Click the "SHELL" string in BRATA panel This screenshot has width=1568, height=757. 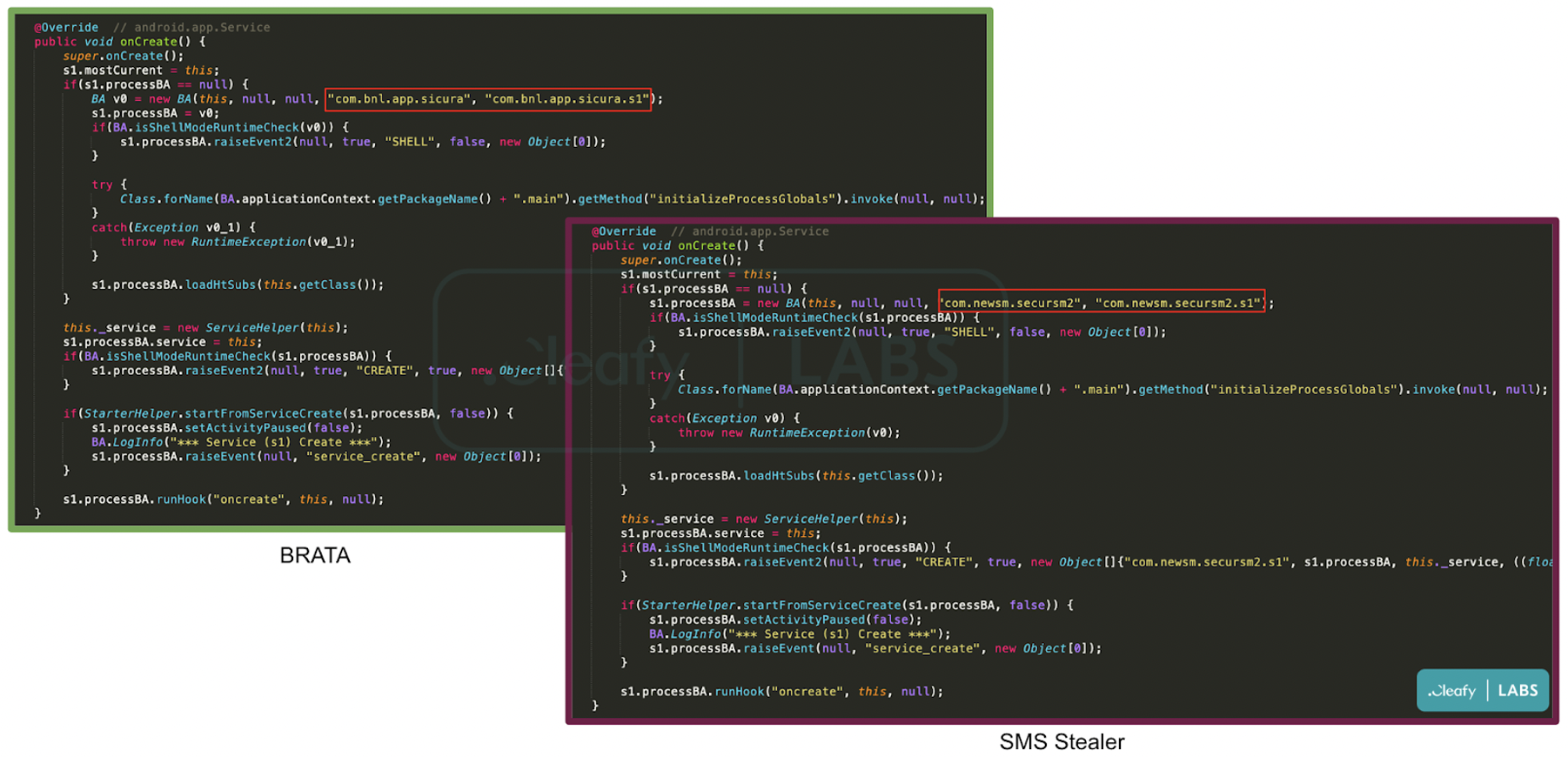[410, 142]
